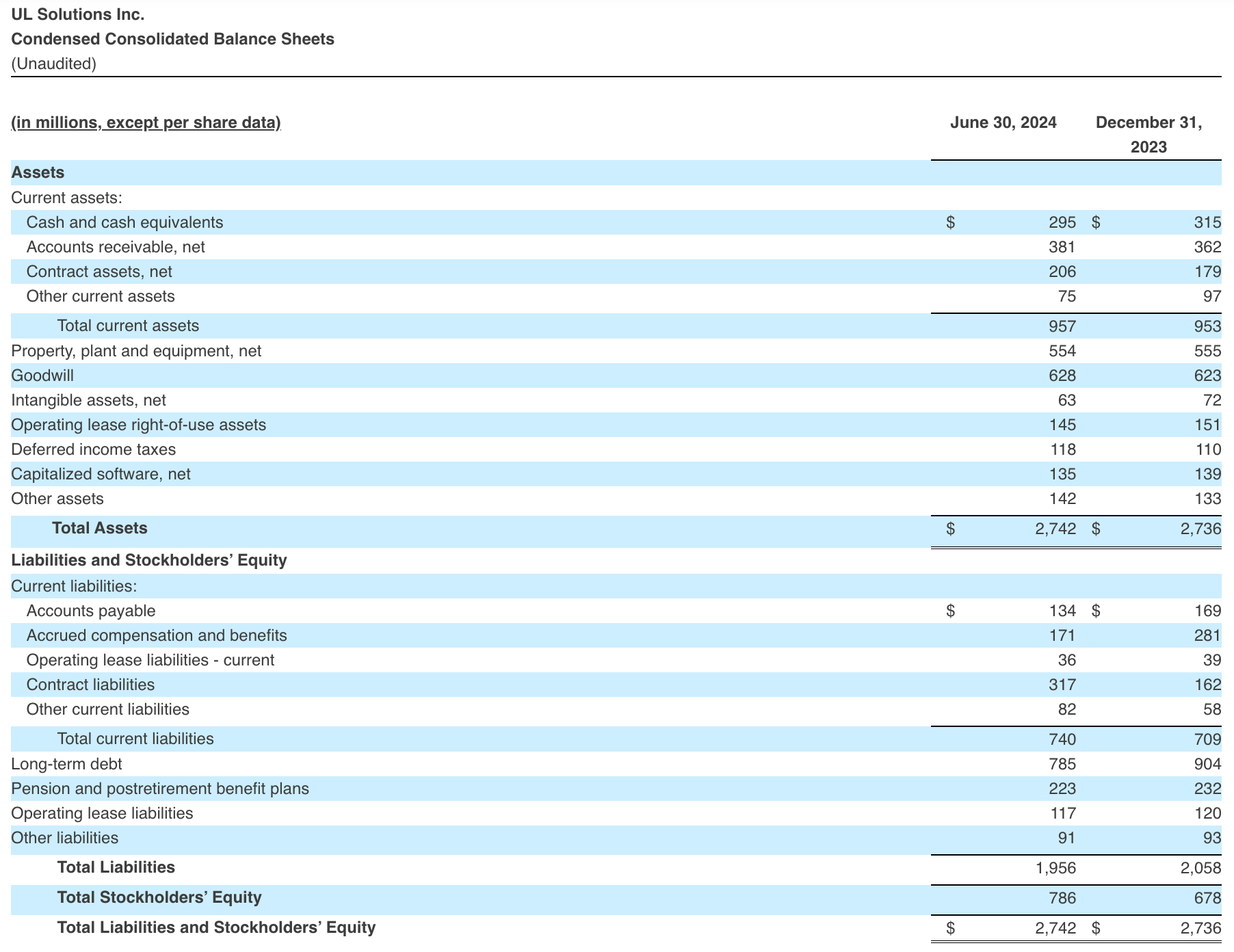Select contract liabilities value '317'

coord(1062,685)
